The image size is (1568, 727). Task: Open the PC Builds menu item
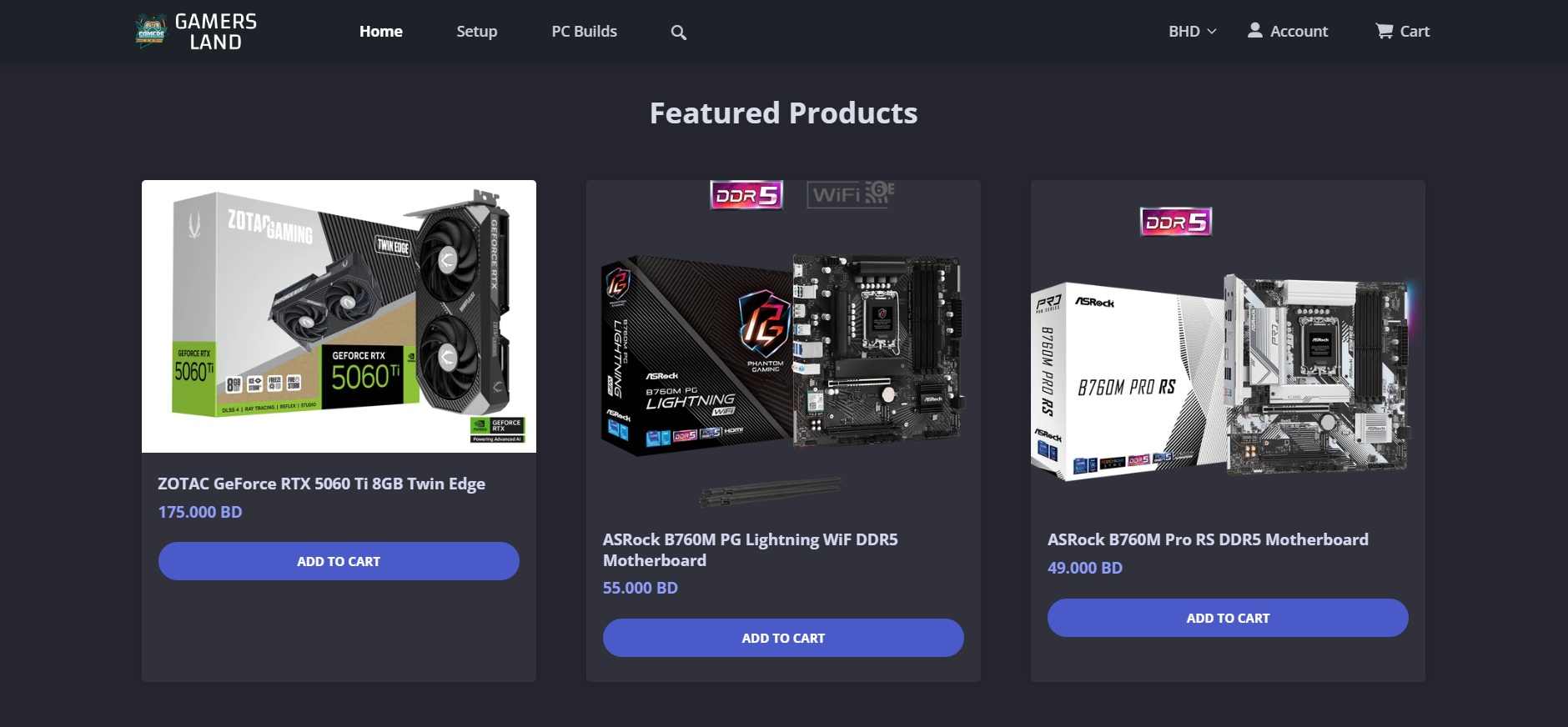click(585, 32)
